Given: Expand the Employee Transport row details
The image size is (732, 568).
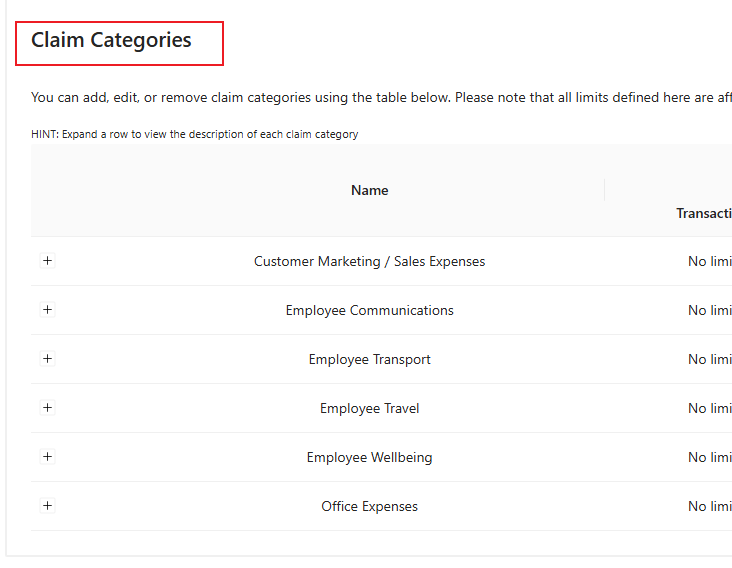Looking at the screenshot, I should [47, 359].
